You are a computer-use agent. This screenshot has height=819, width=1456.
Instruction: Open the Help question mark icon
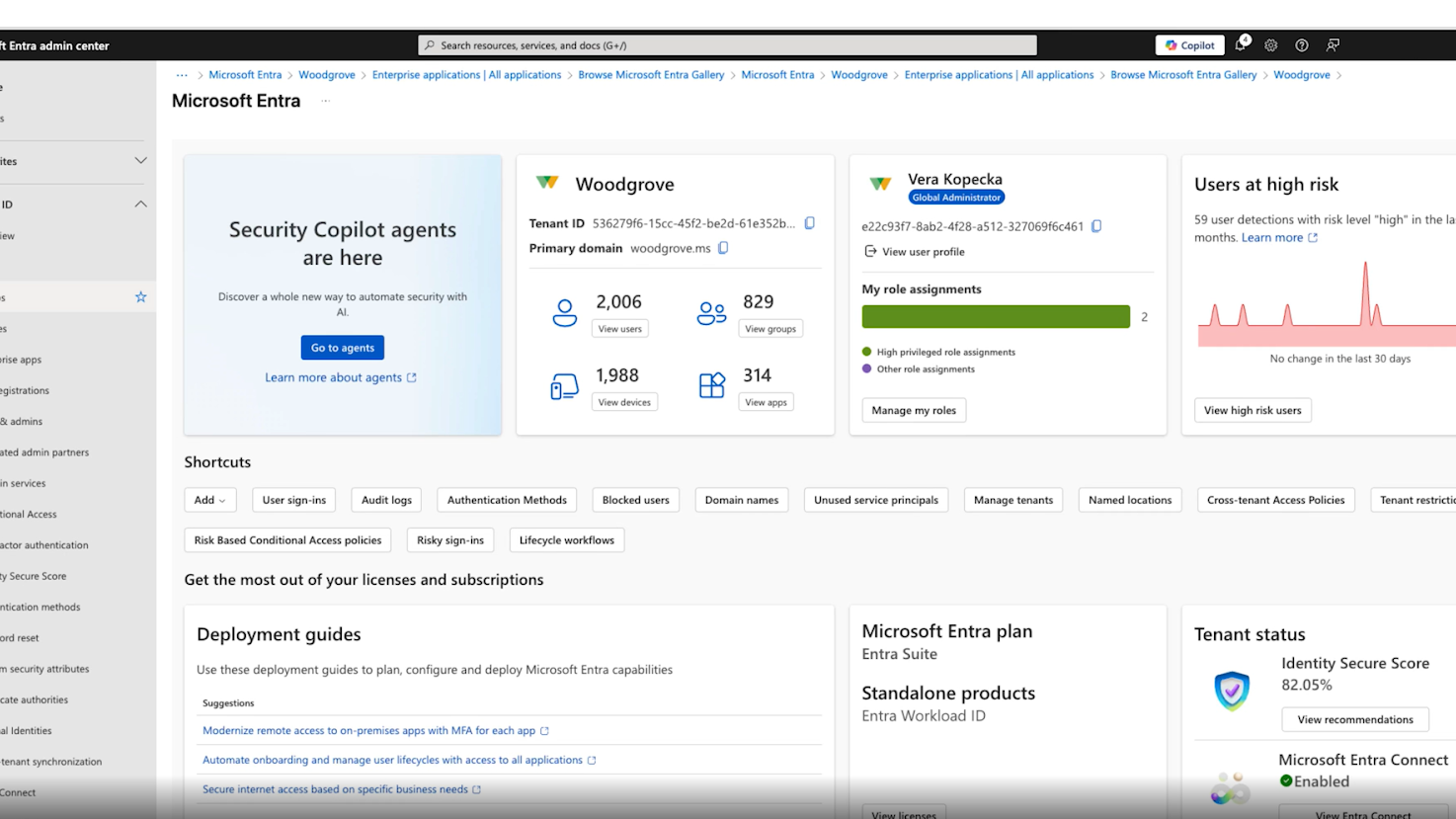1301,44
